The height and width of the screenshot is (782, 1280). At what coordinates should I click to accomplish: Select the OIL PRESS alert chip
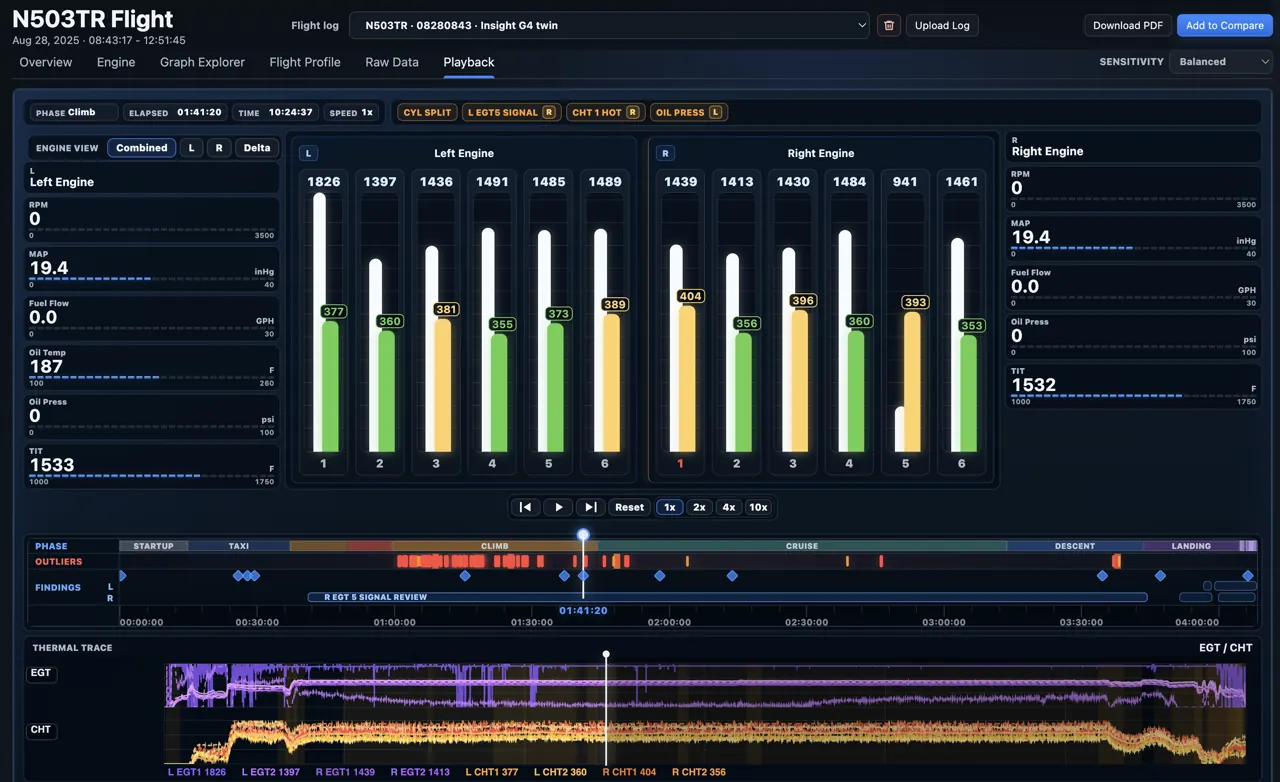point(689,113)
